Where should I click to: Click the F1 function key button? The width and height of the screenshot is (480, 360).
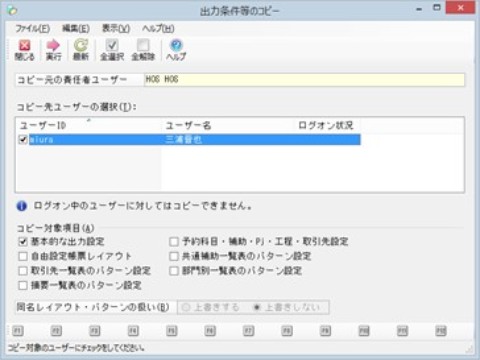coord(18,331)
